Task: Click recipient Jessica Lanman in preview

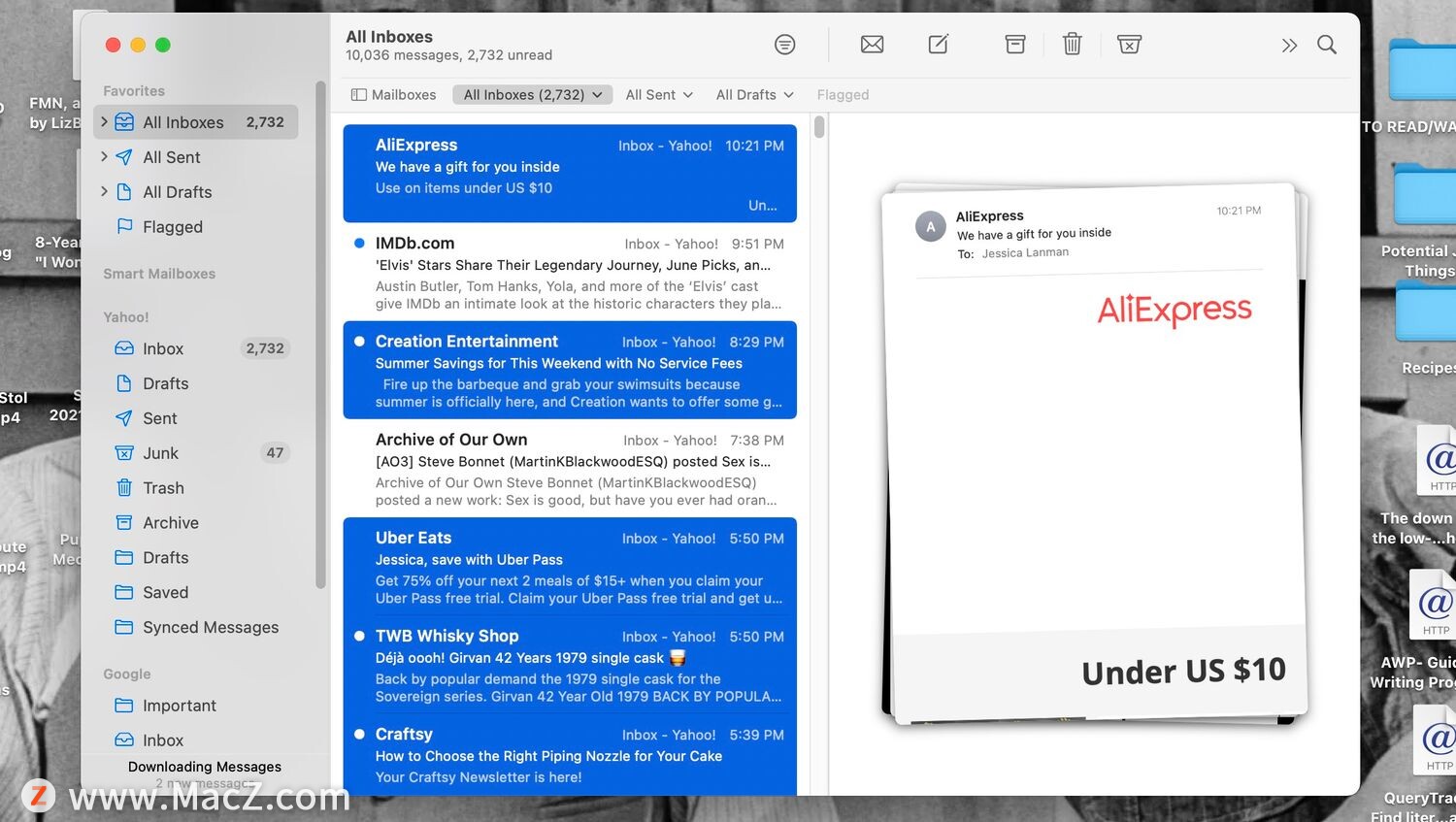Action: click(1025, 253)
